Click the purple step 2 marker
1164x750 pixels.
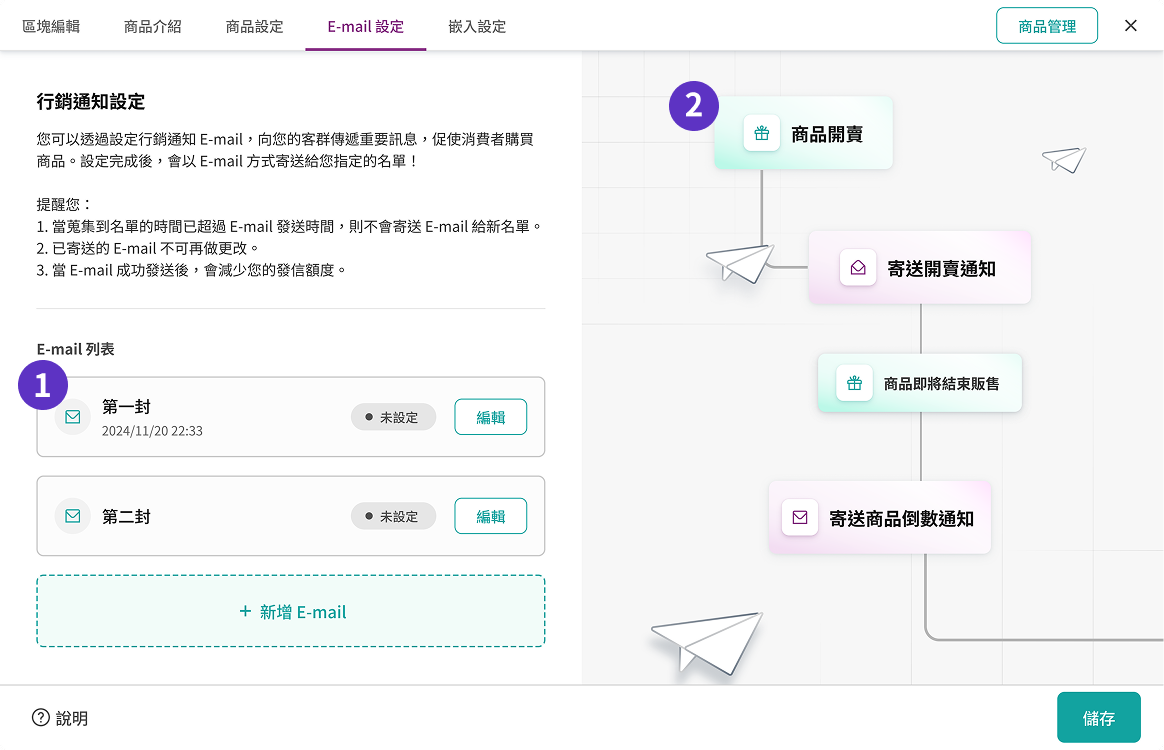pos(694,106)
